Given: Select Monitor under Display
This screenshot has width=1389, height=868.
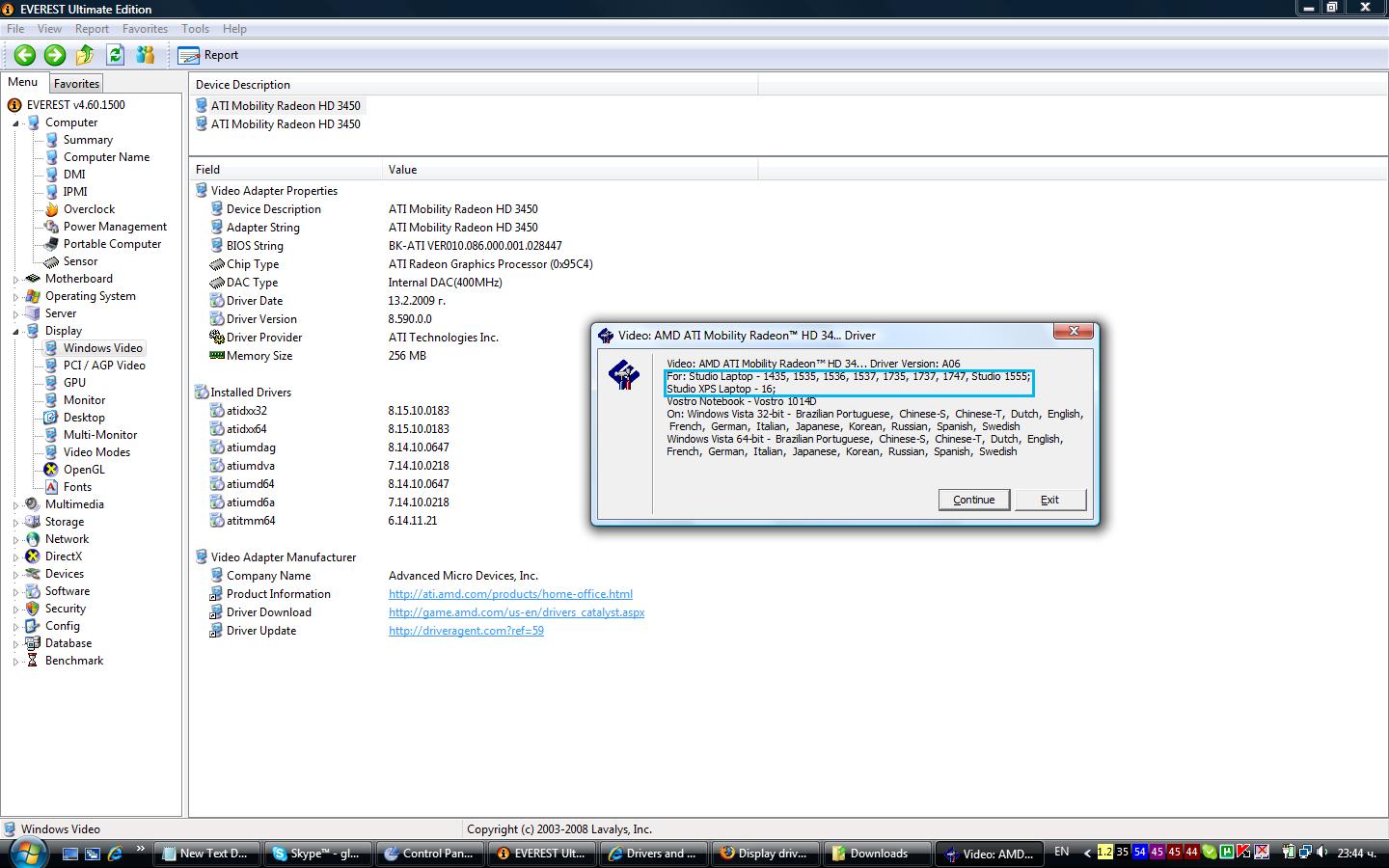Looking at the screenshot, I should 84,400.
